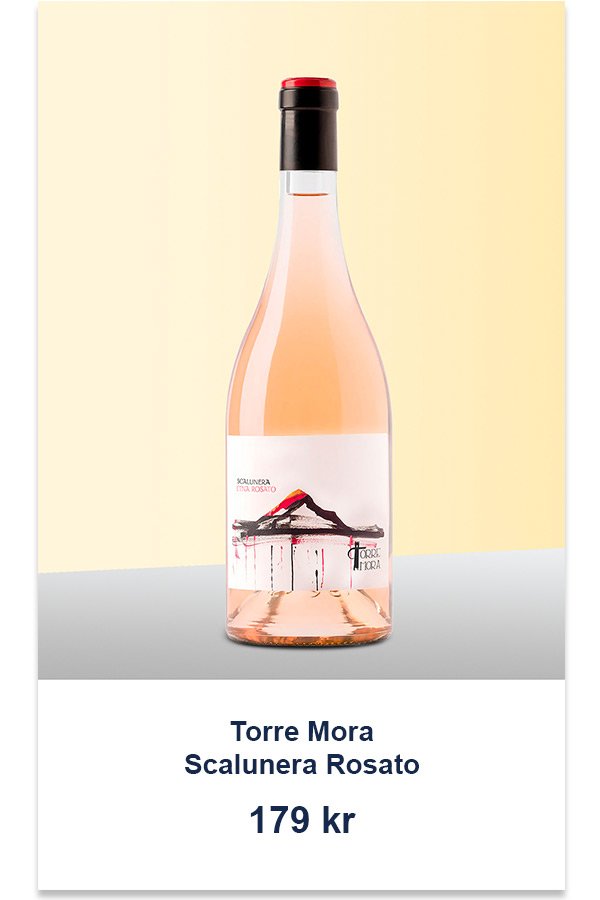
Task: Click the punt base of the bottle
Action: pos(308,615)
